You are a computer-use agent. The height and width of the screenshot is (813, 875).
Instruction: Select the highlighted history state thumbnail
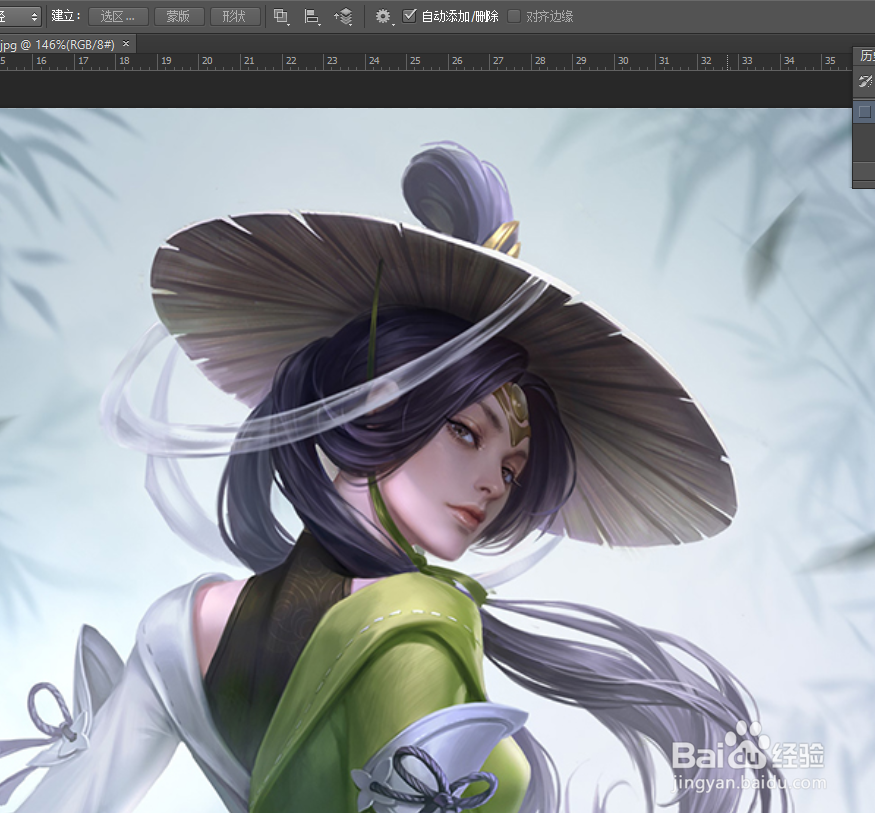click(x=864, y=112)
